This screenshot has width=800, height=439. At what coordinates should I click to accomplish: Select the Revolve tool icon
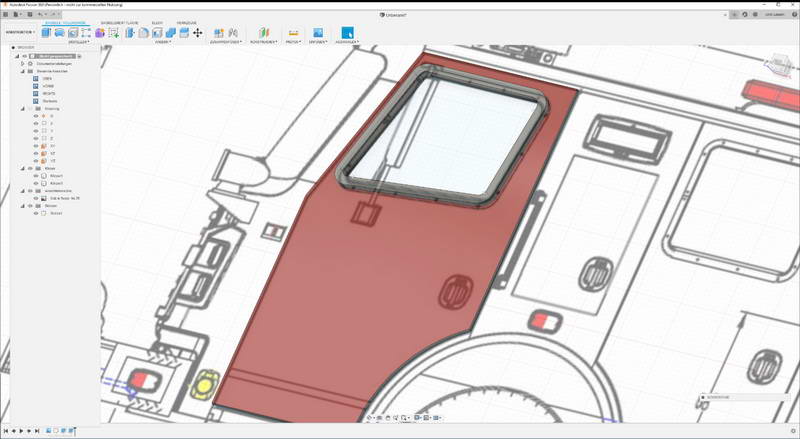click(59, 33)
